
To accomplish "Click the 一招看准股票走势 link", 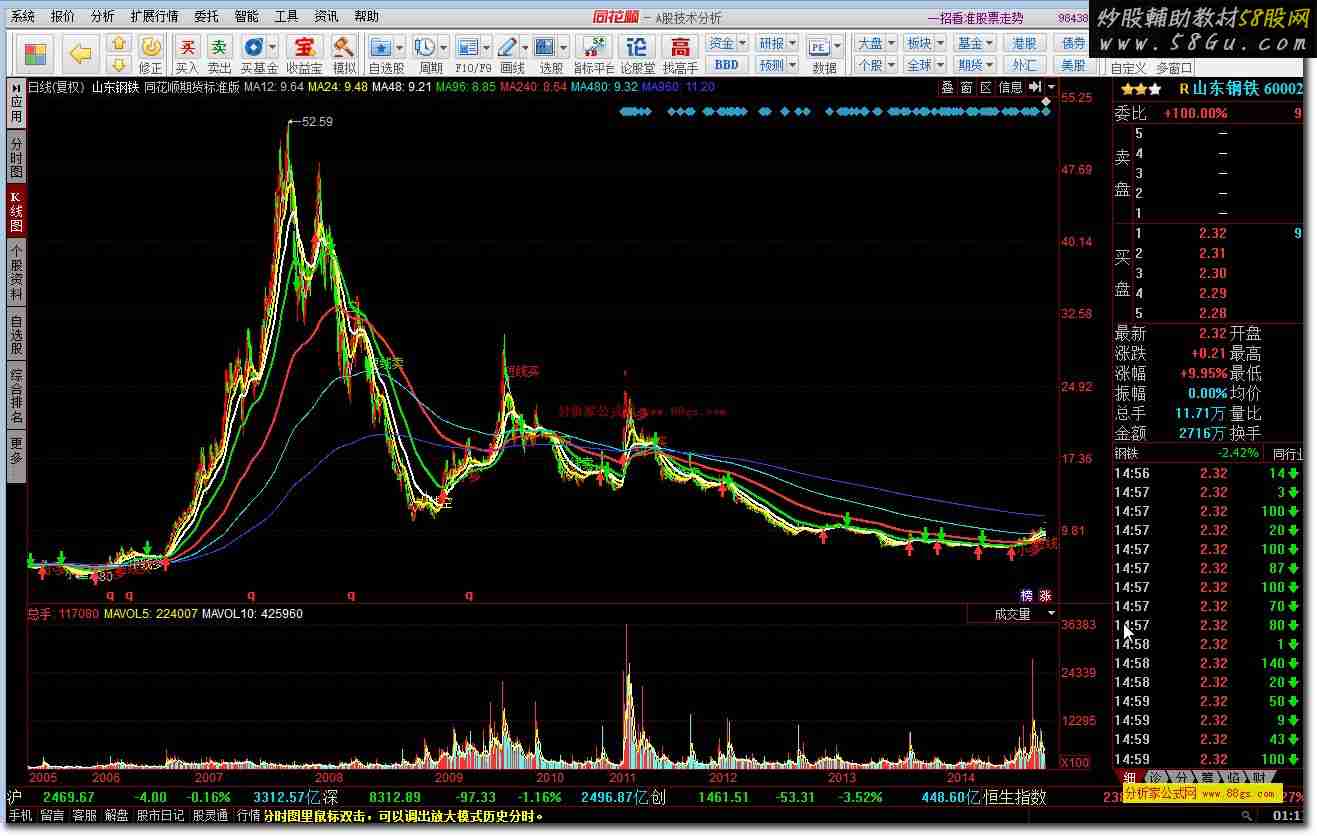I will pyautogui.click(x=976, y=18).
